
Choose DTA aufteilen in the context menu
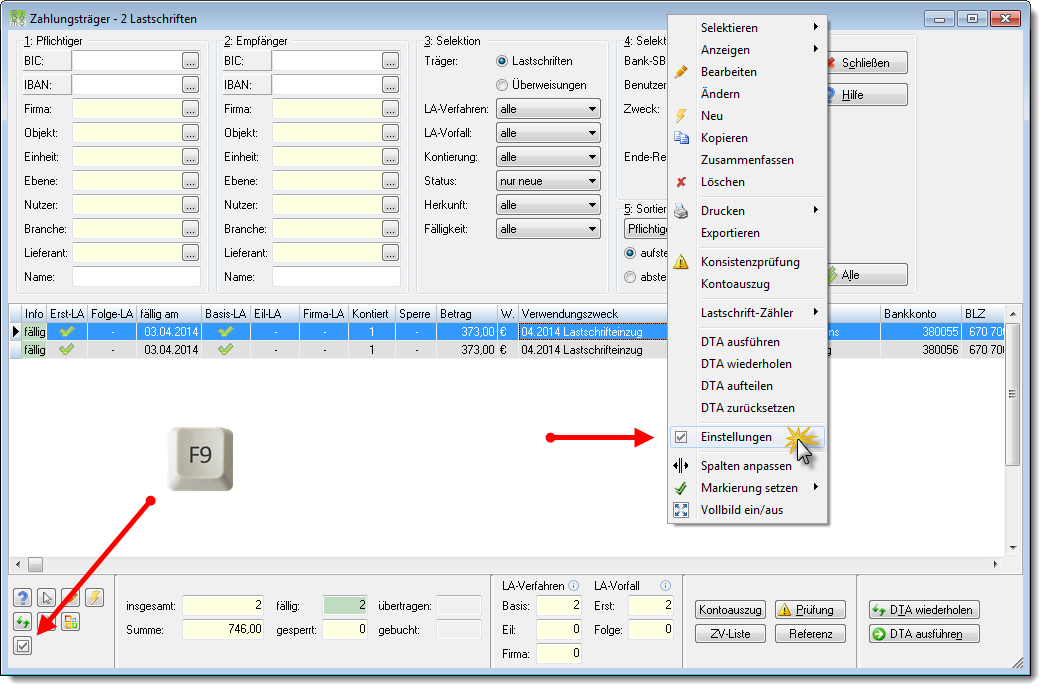[x=747, y=386]
